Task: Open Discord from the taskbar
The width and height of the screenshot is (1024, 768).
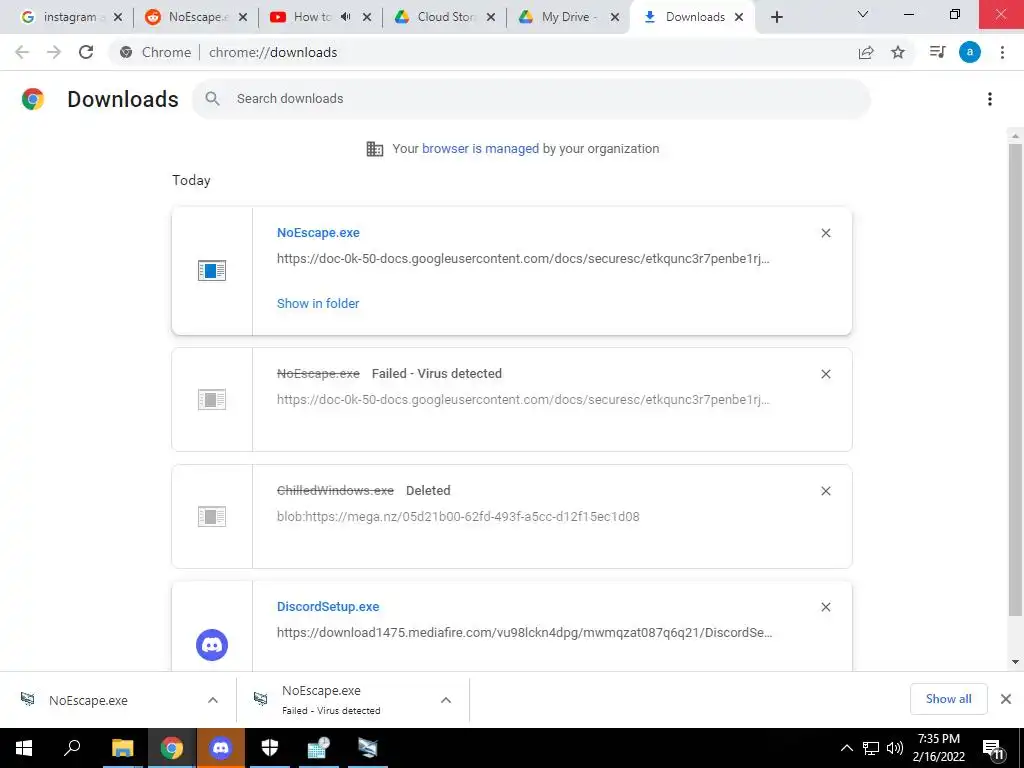Action: tap(221, 748)
